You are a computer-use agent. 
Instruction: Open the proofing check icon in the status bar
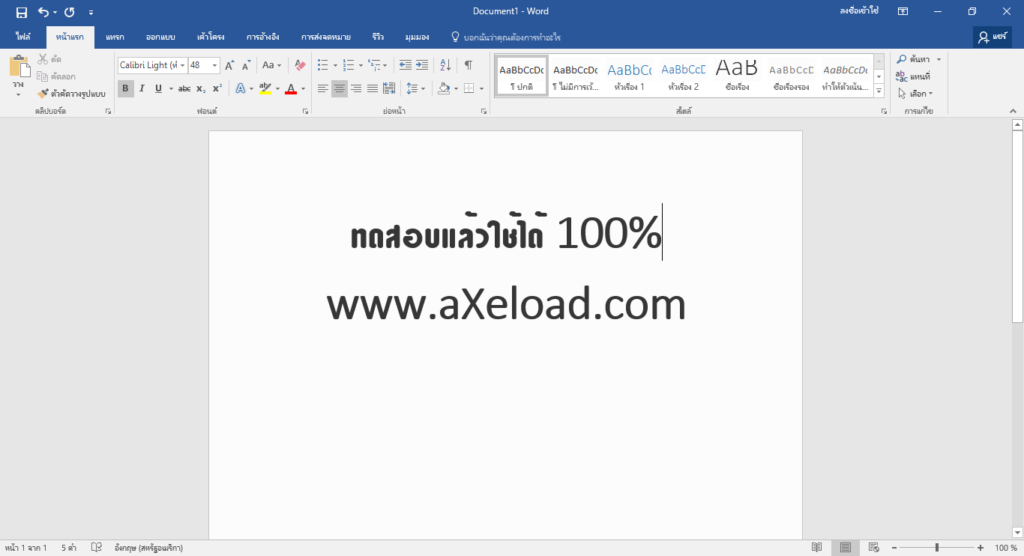pos(97,548)
